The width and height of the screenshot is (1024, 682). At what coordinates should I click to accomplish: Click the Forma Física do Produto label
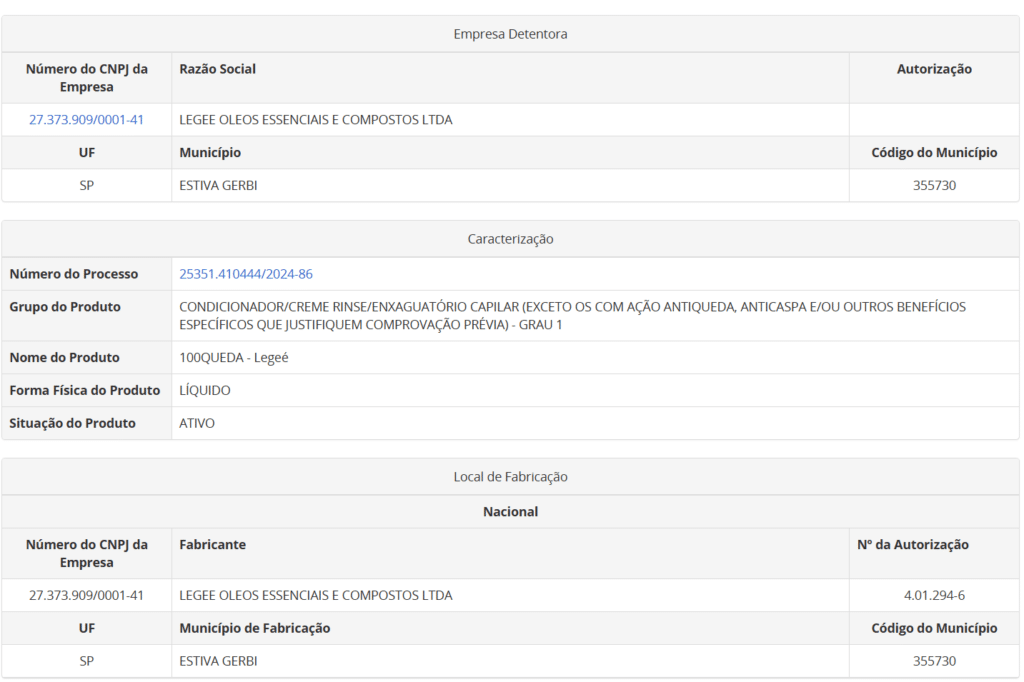click(85, 391)
